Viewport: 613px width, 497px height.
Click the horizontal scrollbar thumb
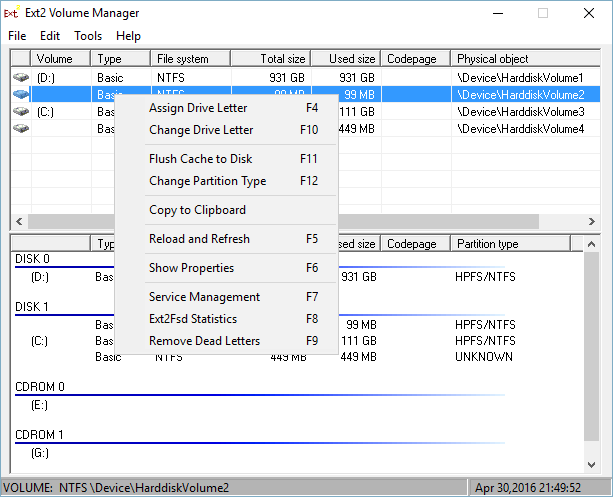[283, 221]
